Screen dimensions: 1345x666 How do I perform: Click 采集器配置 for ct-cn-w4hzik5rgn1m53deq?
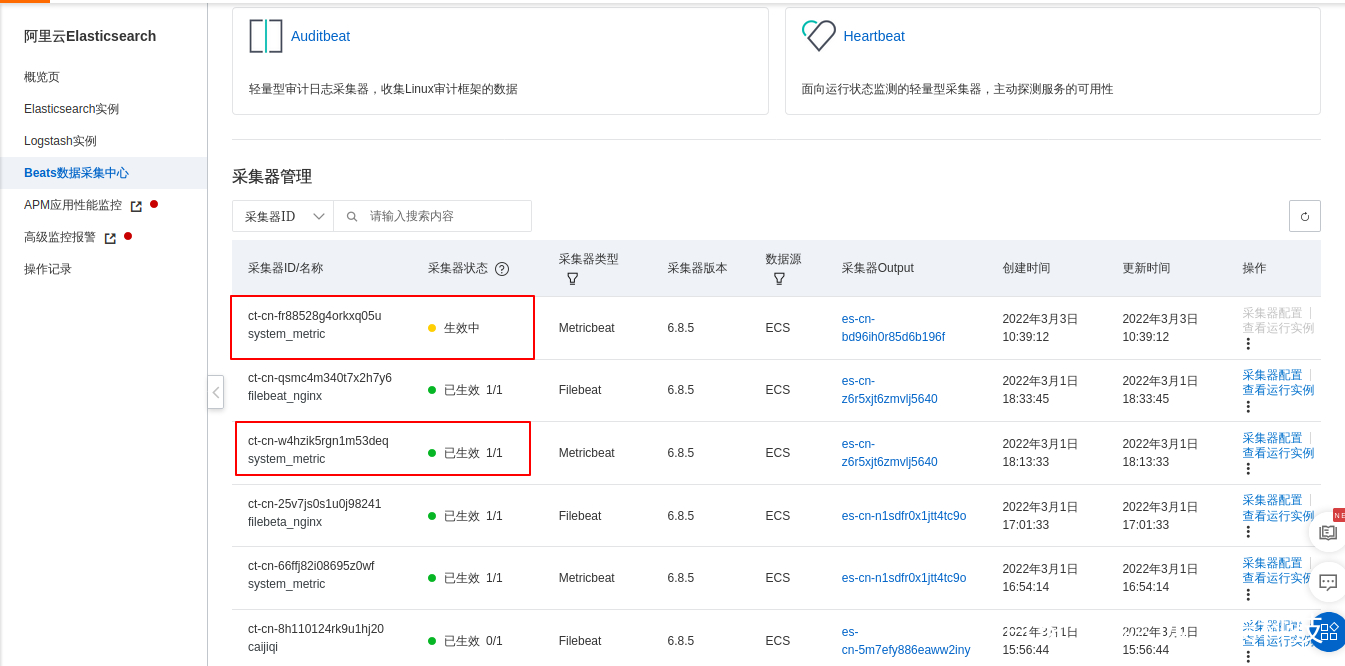tap(1272, 438)
